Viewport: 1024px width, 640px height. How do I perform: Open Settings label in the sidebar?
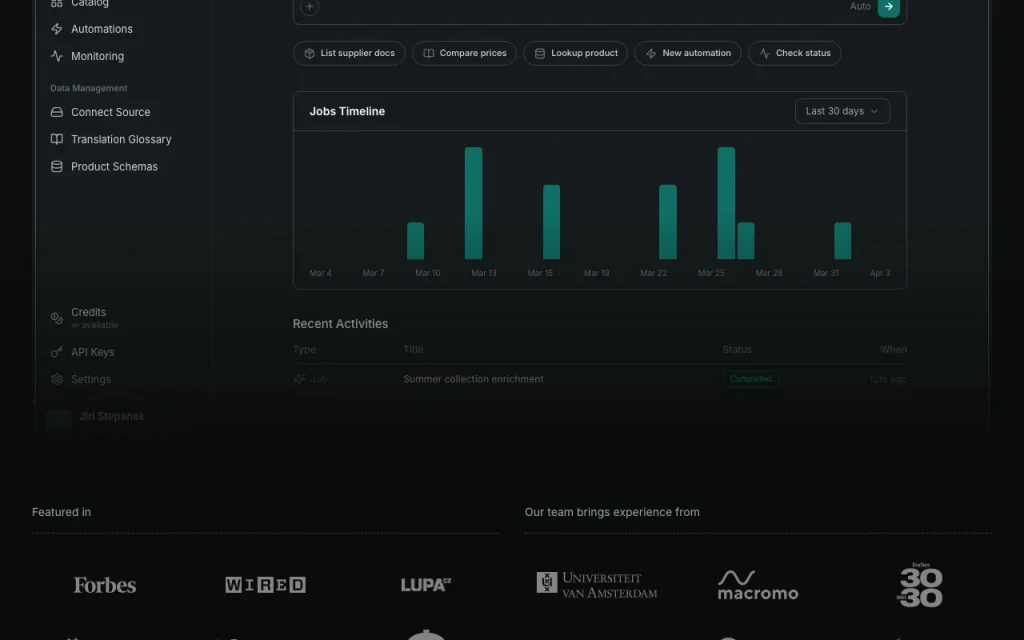point(91,379)
